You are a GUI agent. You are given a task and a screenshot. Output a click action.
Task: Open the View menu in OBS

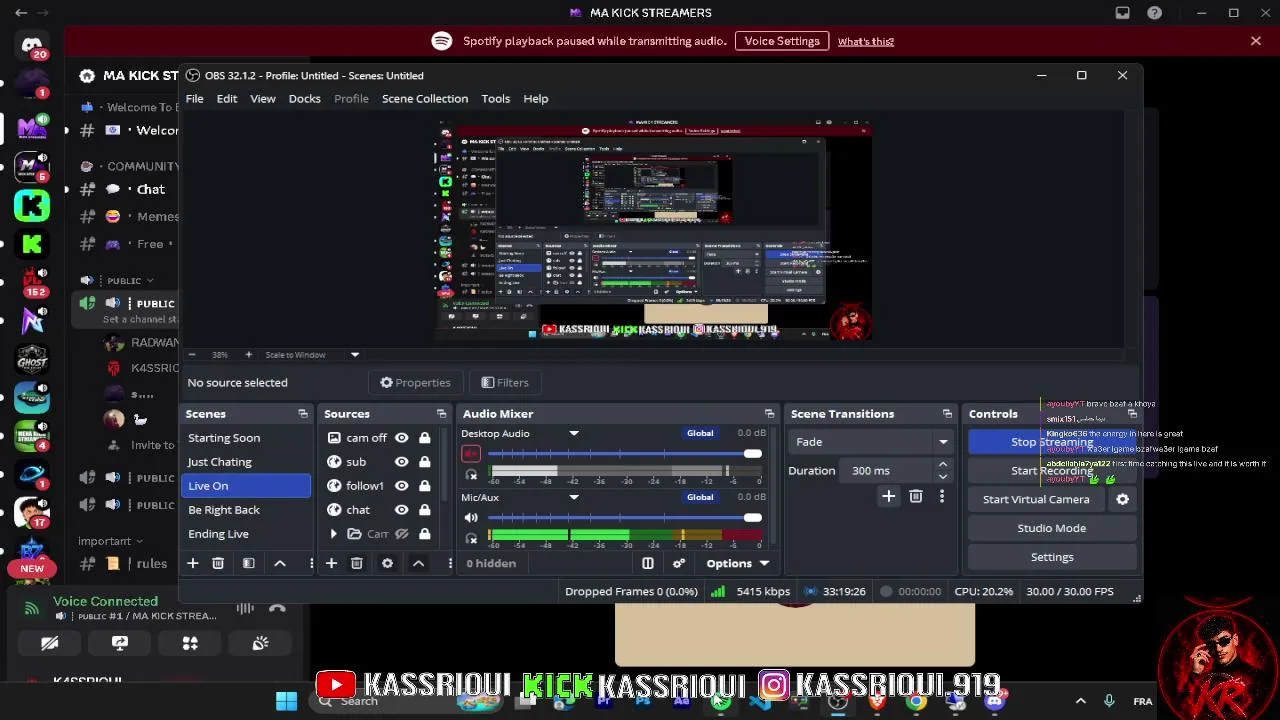[263, 99]
